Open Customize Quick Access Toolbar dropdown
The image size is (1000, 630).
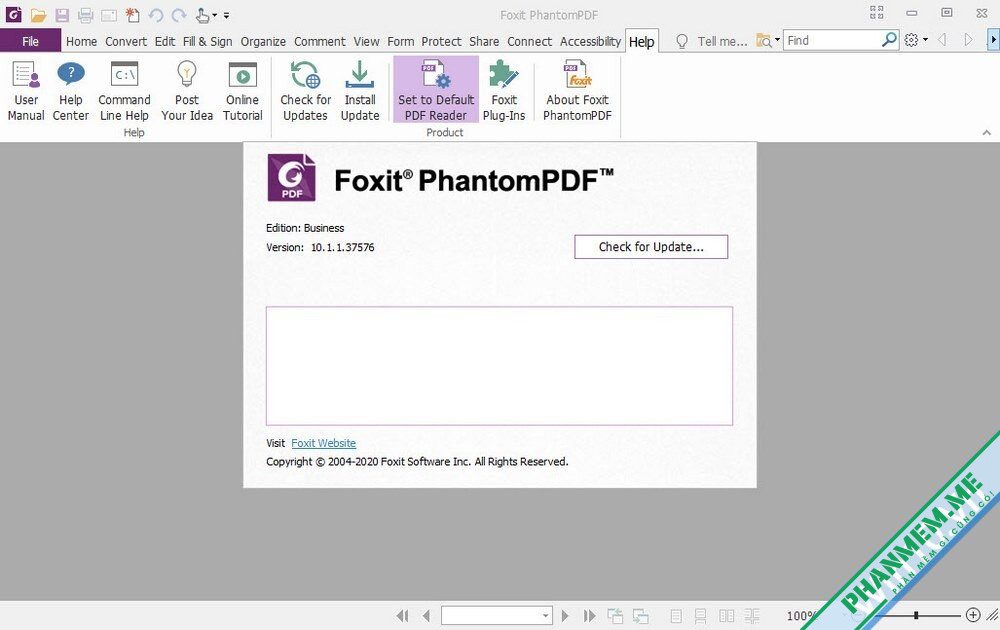coord(226,15)
